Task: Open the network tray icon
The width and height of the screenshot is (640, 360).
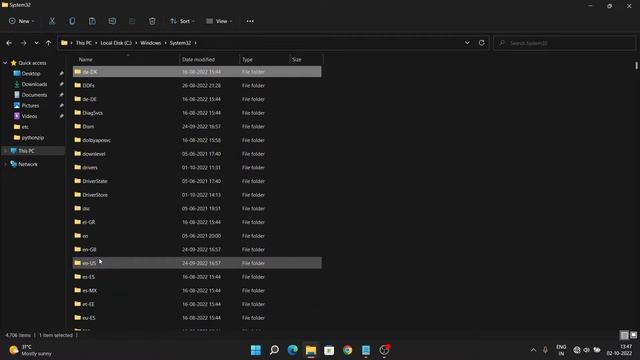Action: click(x=577, y=350)
